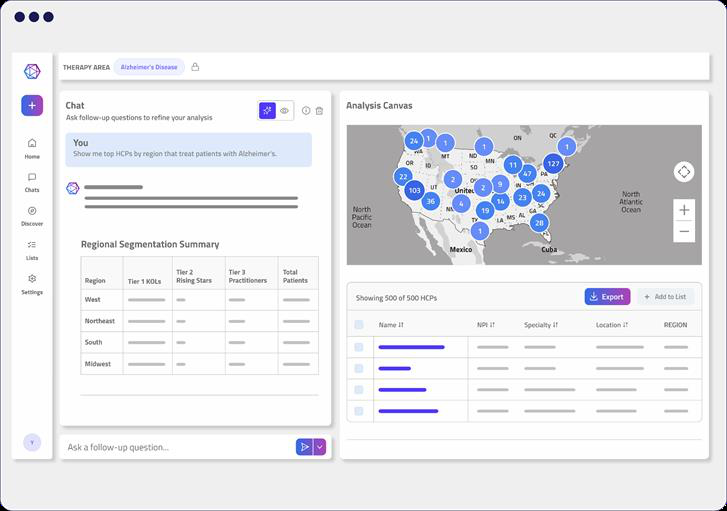This screenshot has height=511, width=727.
Task: Click the map cluster showing 11
Action: coord(513,165)
